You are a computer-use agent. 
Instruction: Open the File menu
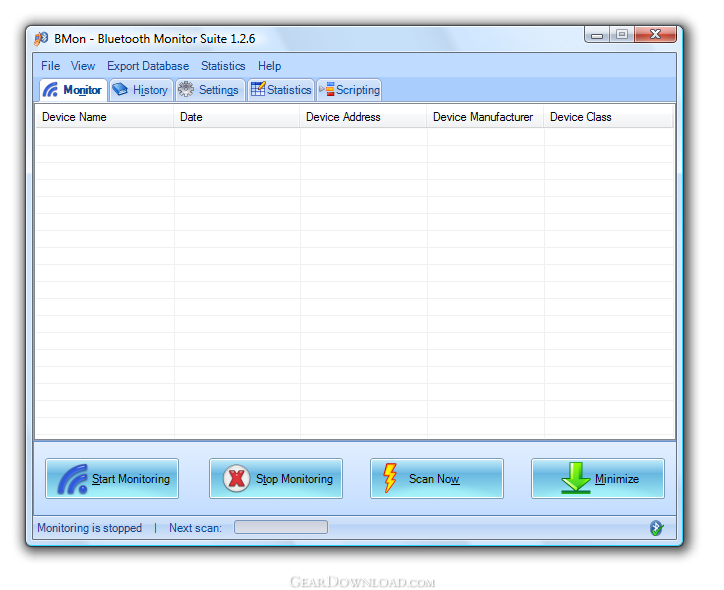[x=50, y=66]
